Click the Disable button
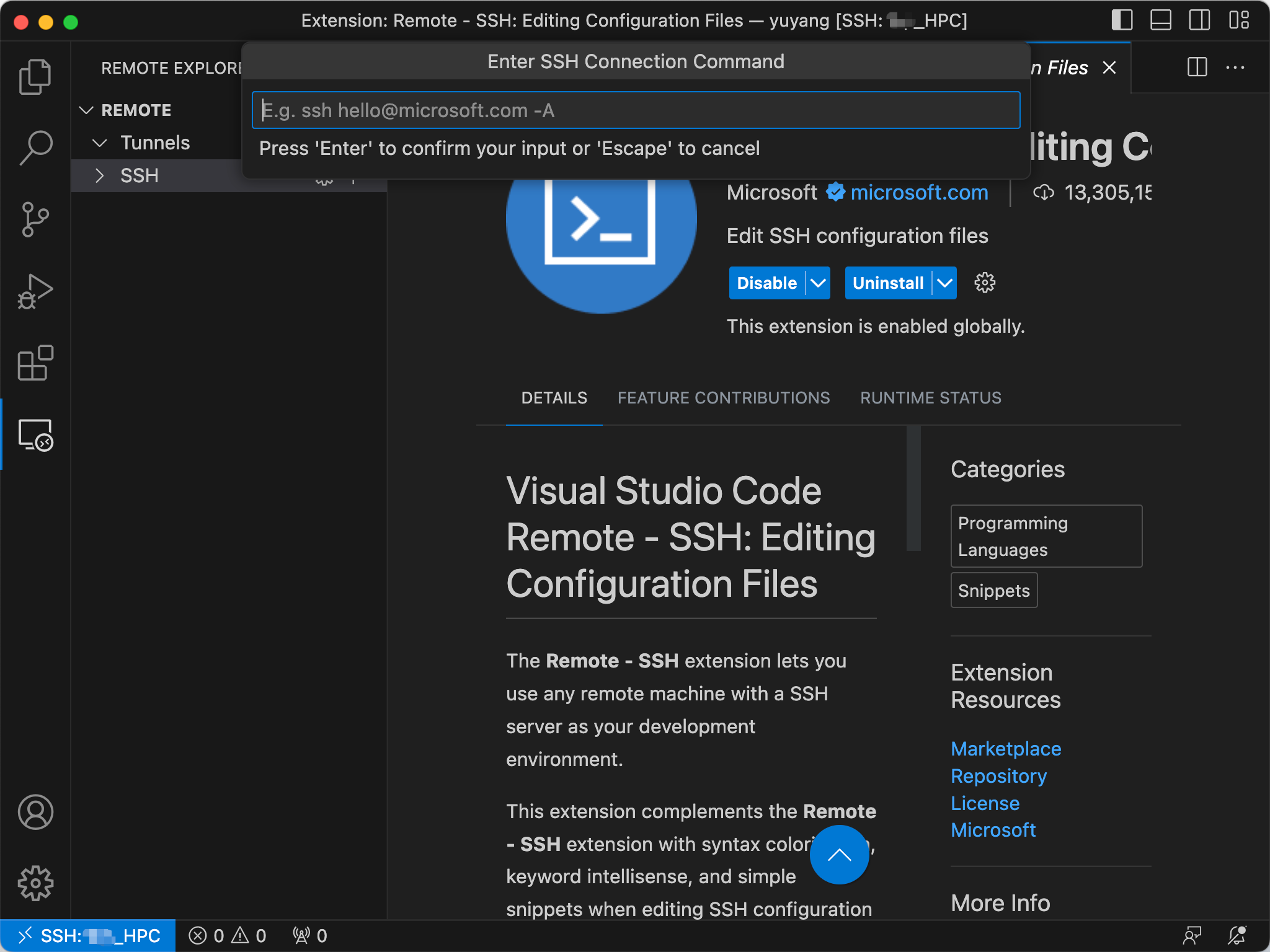The height and width of the screenshot is (952, 1270). click(767, 283)
